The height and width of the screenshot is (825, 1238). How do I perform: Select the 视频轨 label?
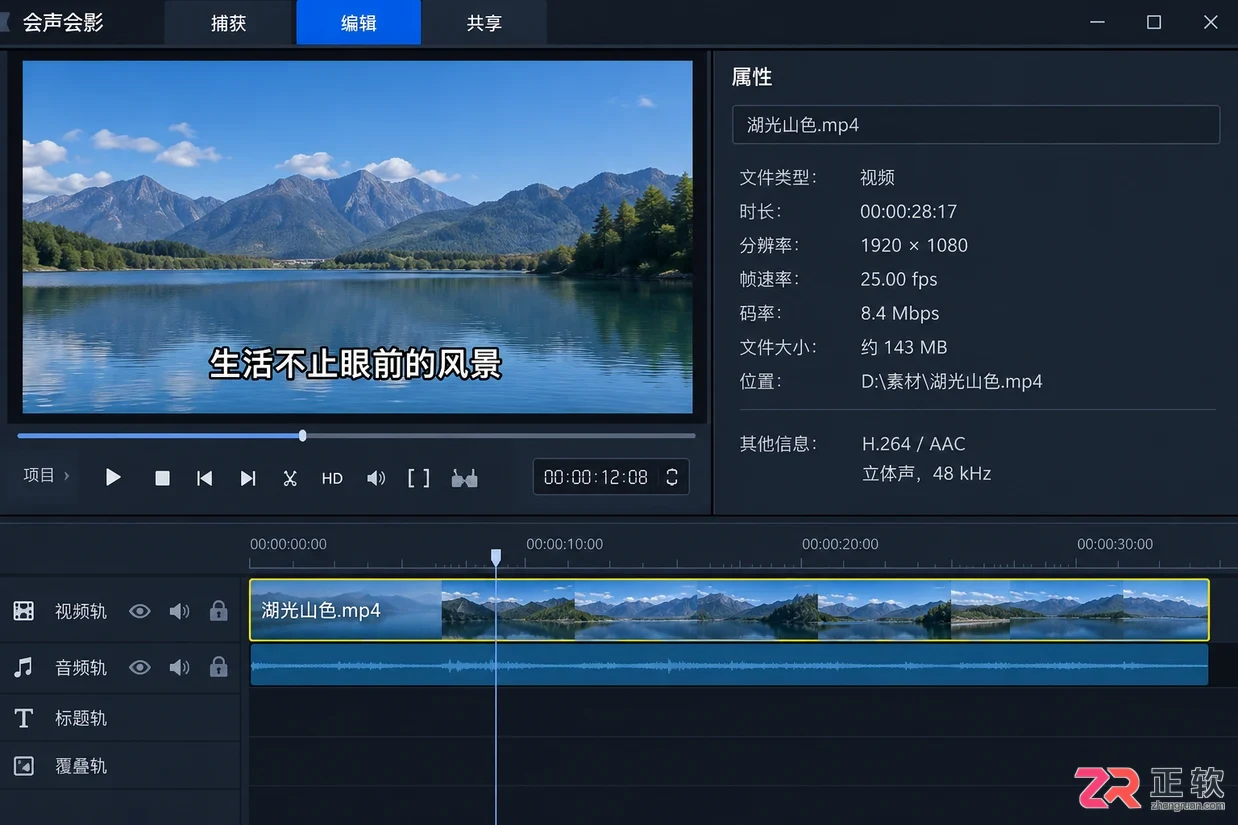81,611
